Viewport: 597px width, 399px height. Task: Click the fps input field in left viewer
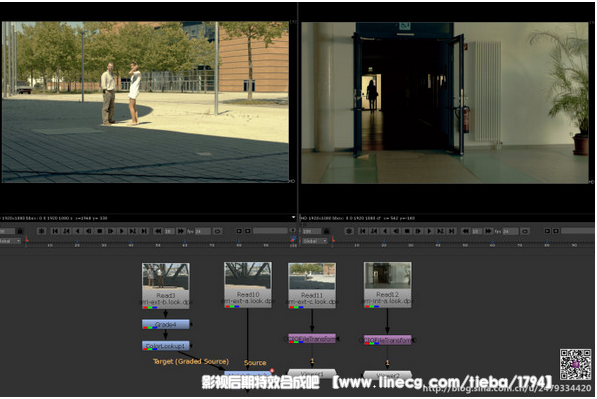(x=203, y=231)
